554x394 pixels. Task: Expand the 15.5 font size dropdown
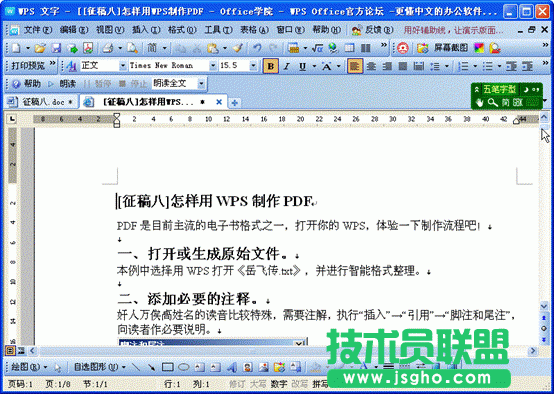click(253, 66)
